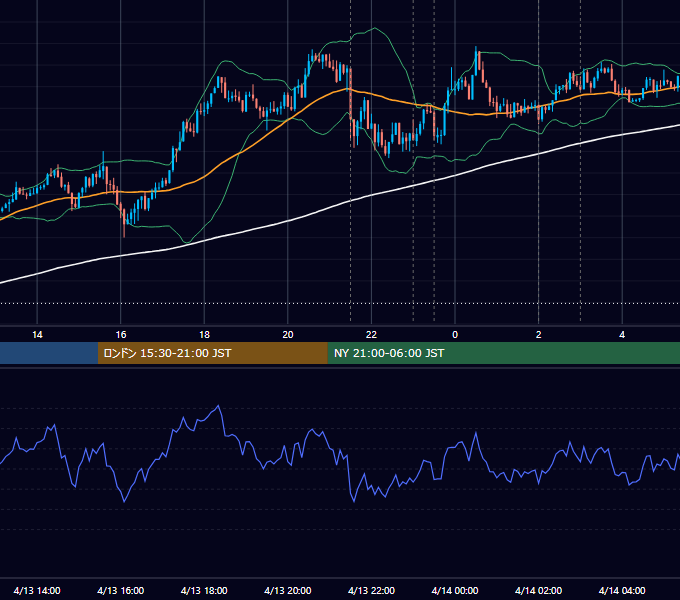
Task: Click the 4 hour label on price chart axis
Action: point(622,335)
